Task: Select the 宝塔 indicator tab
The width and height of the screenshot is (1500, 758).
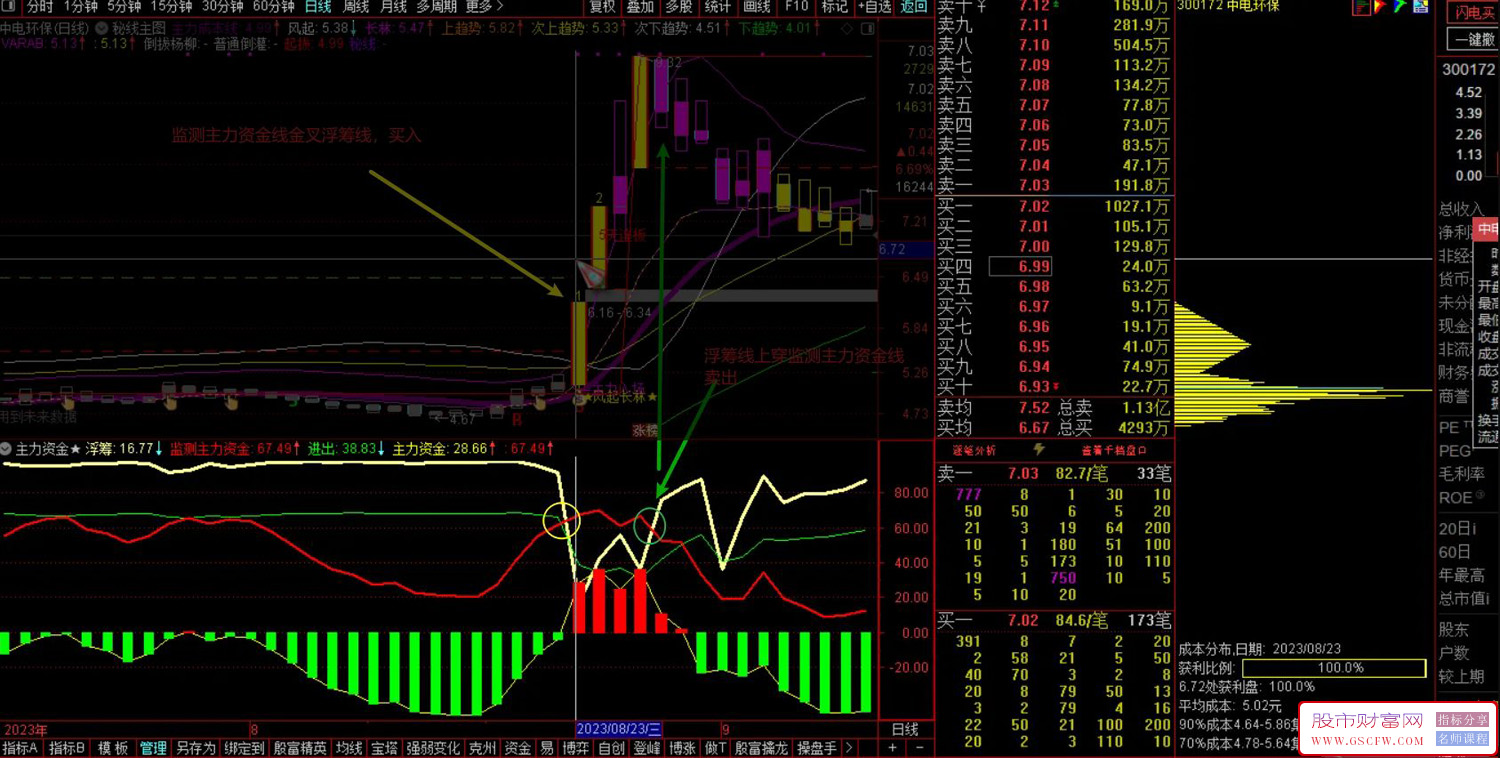Action: coord(385,748)
